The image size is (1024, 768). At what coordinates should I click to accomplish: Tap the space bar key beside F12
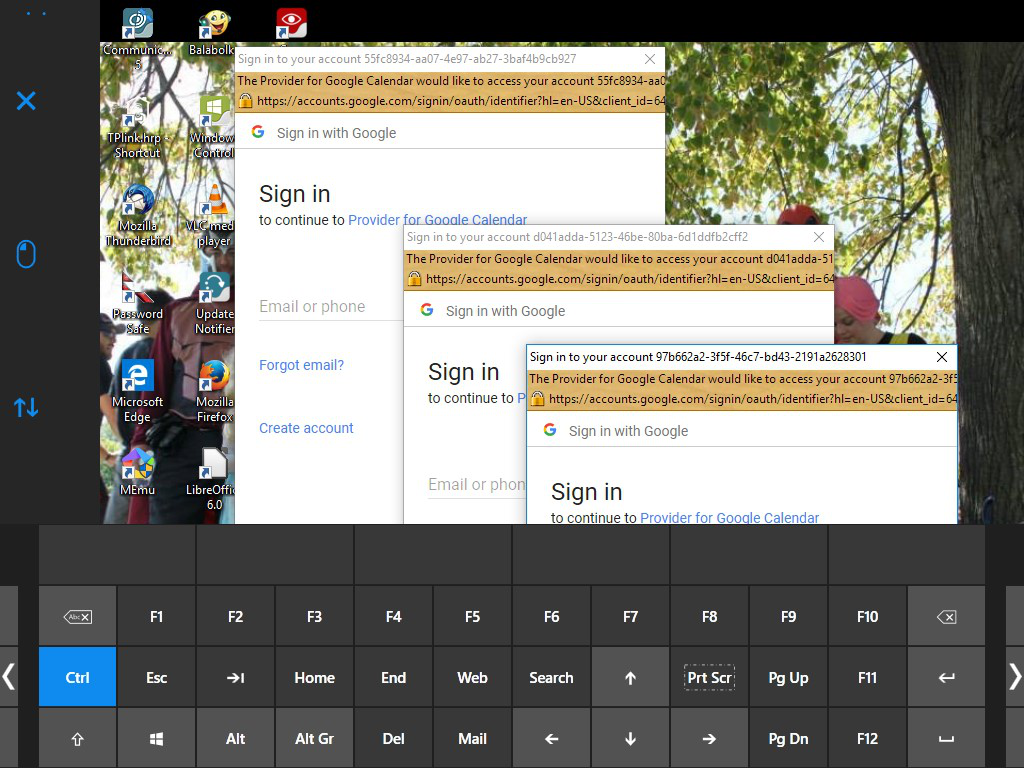click(x=946, y=739)
